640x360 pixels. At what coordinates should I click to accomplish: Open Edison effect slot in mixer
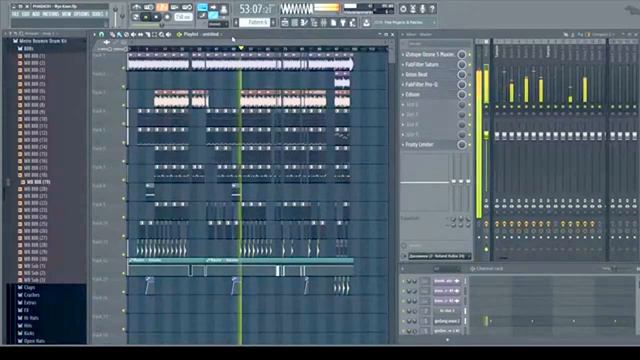(x=412, y=94)
